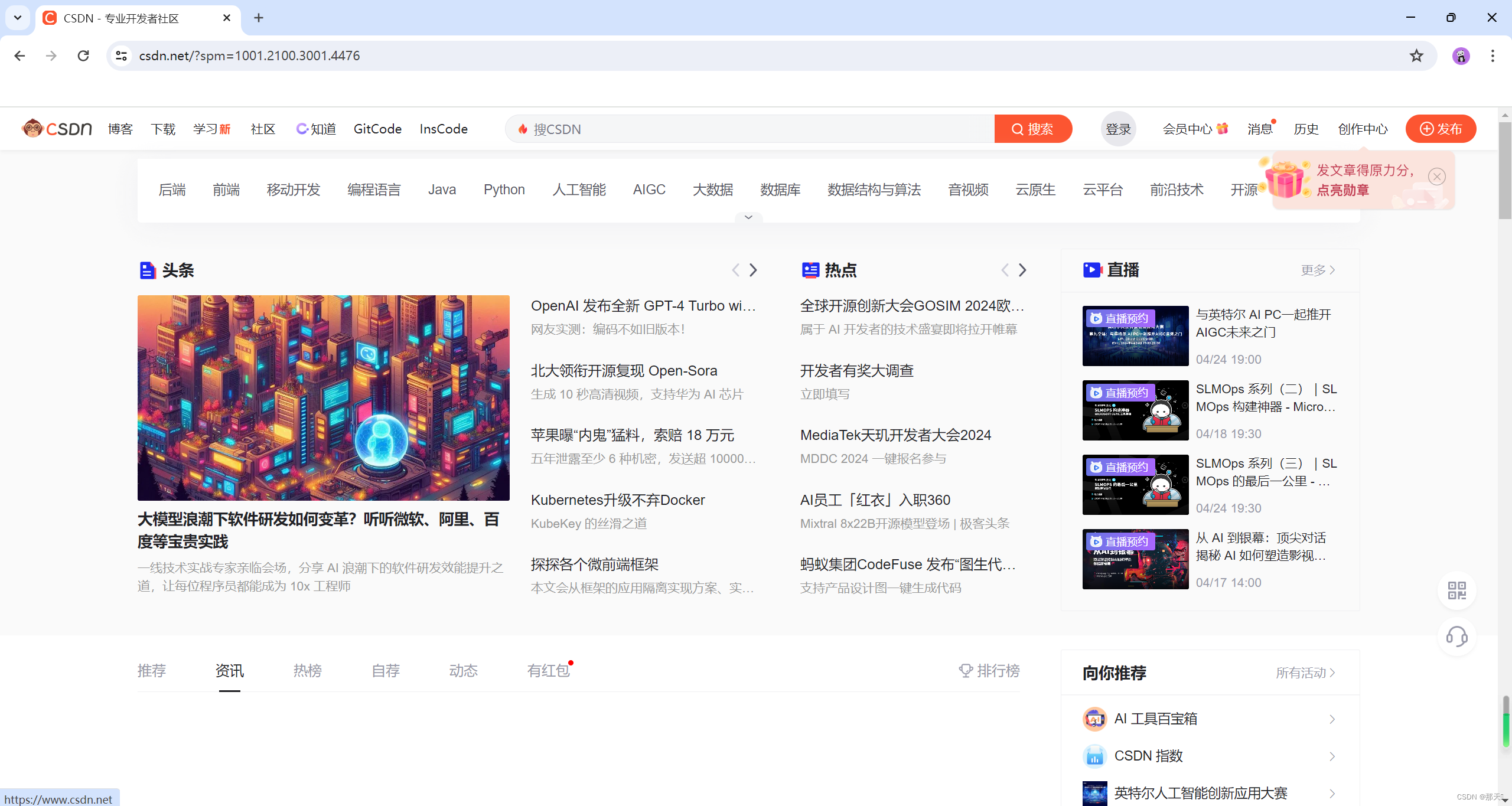Click the 登录 login button
Viewport: 1512px width, 806px height.
[x=1118, y=129]
